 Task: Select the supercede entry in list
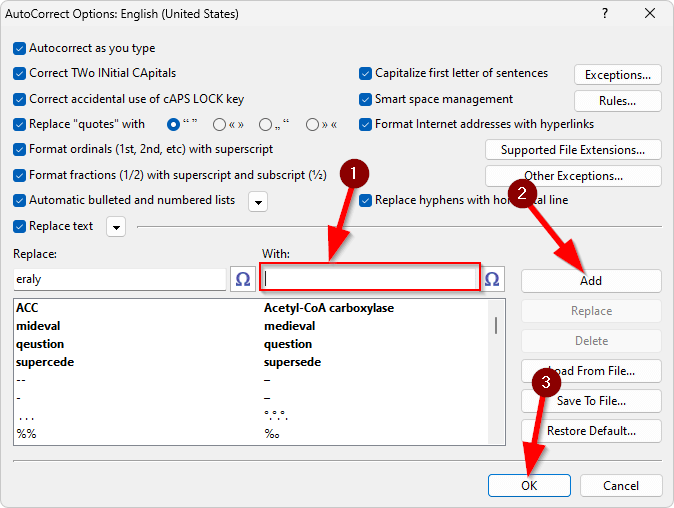tap(45, 362)
